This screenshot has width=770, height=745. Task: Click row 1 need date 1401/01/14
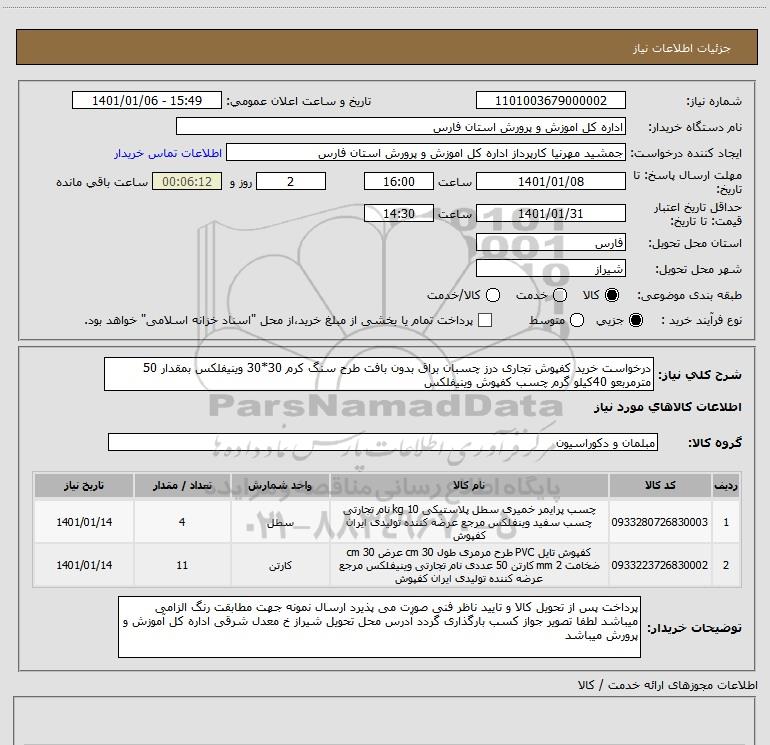[x=84, y=522]
